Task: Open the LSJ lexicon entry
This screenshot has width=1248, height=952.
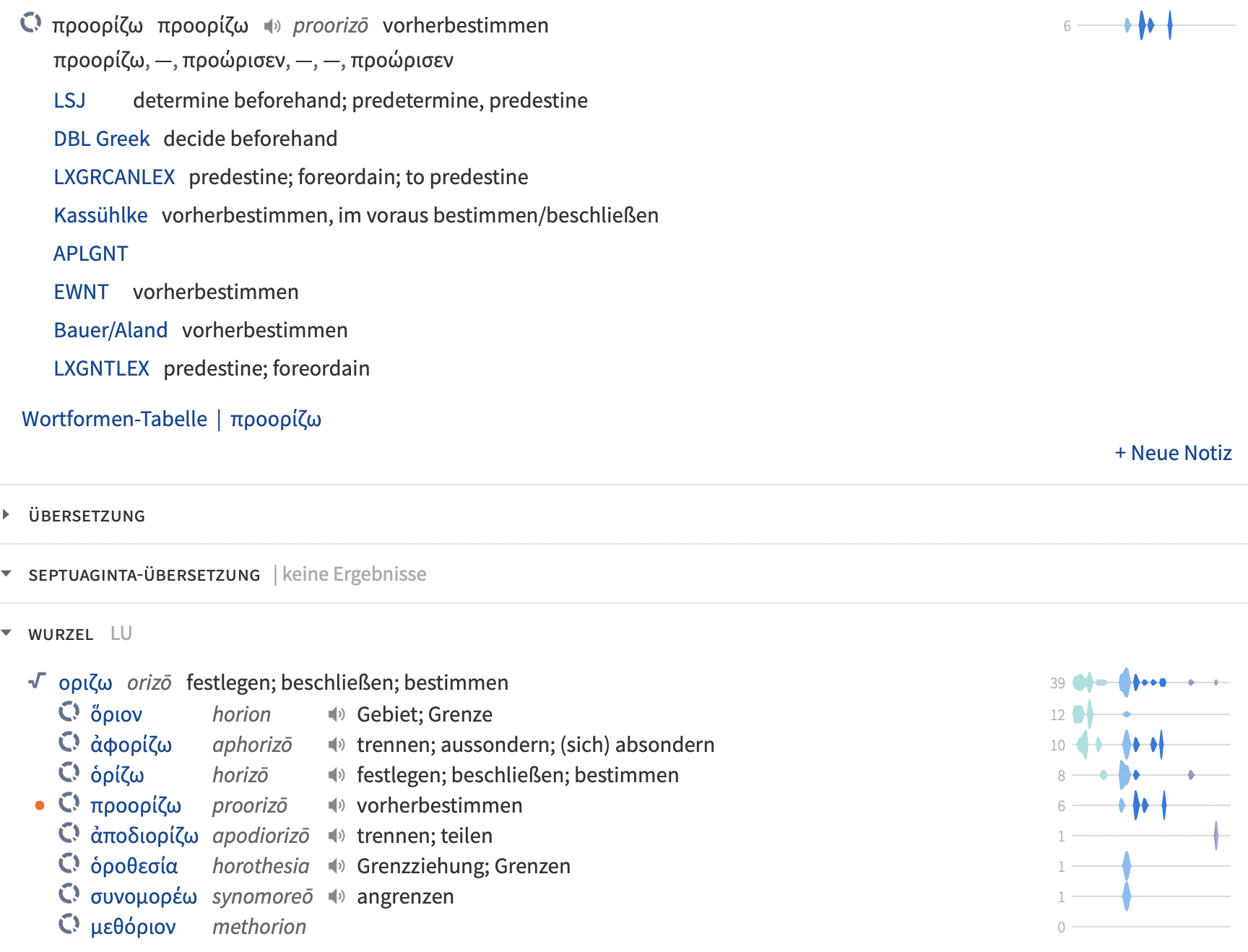Action: (69, 100)
